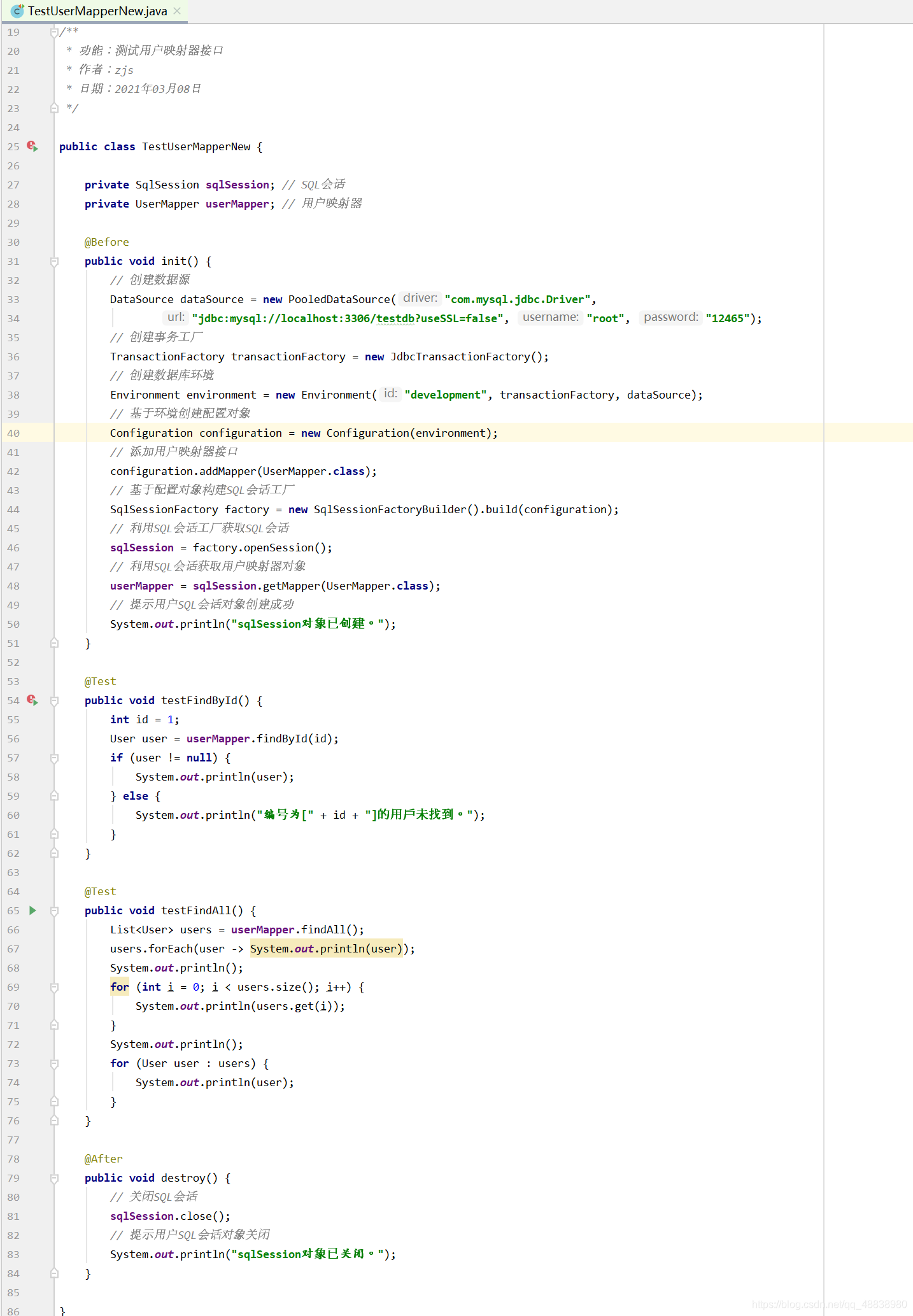
Task: Collapse the if (user != null) block
Action: (54, 758)
